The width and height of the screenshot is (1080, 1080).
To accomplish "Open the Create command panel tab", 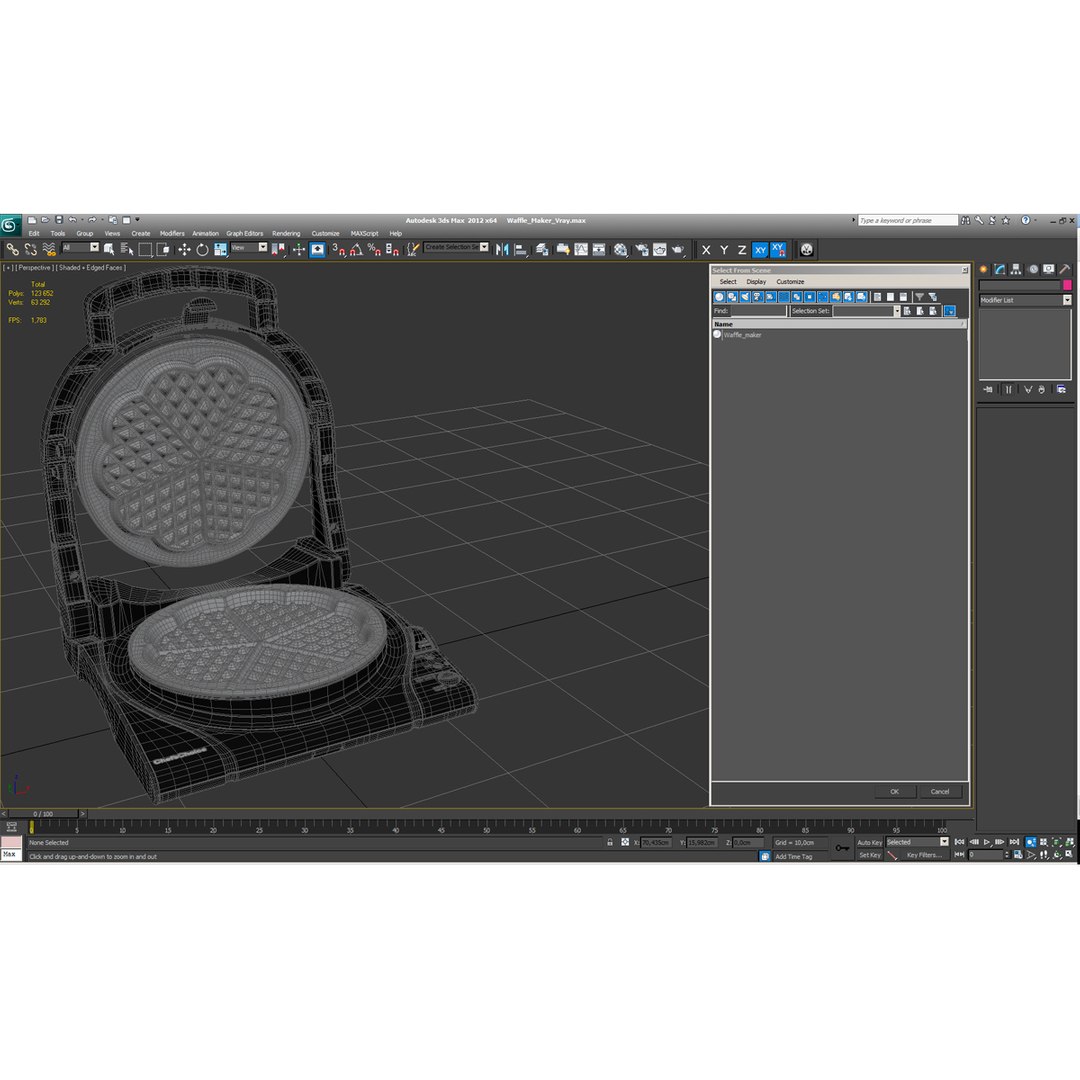I will [984, 269].
